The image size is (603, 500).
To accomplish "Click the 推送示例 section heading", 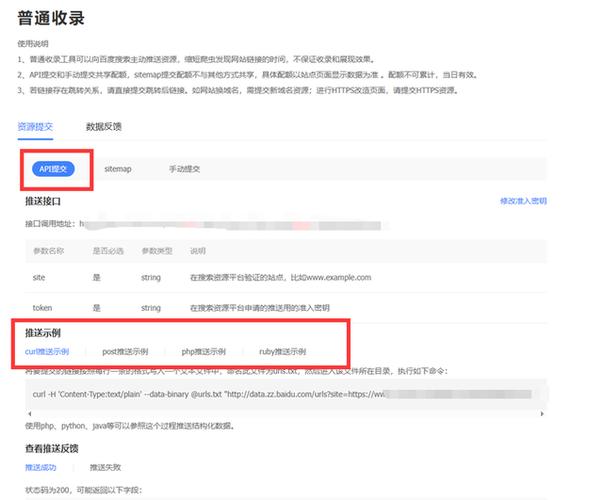I will click(43, 333).
